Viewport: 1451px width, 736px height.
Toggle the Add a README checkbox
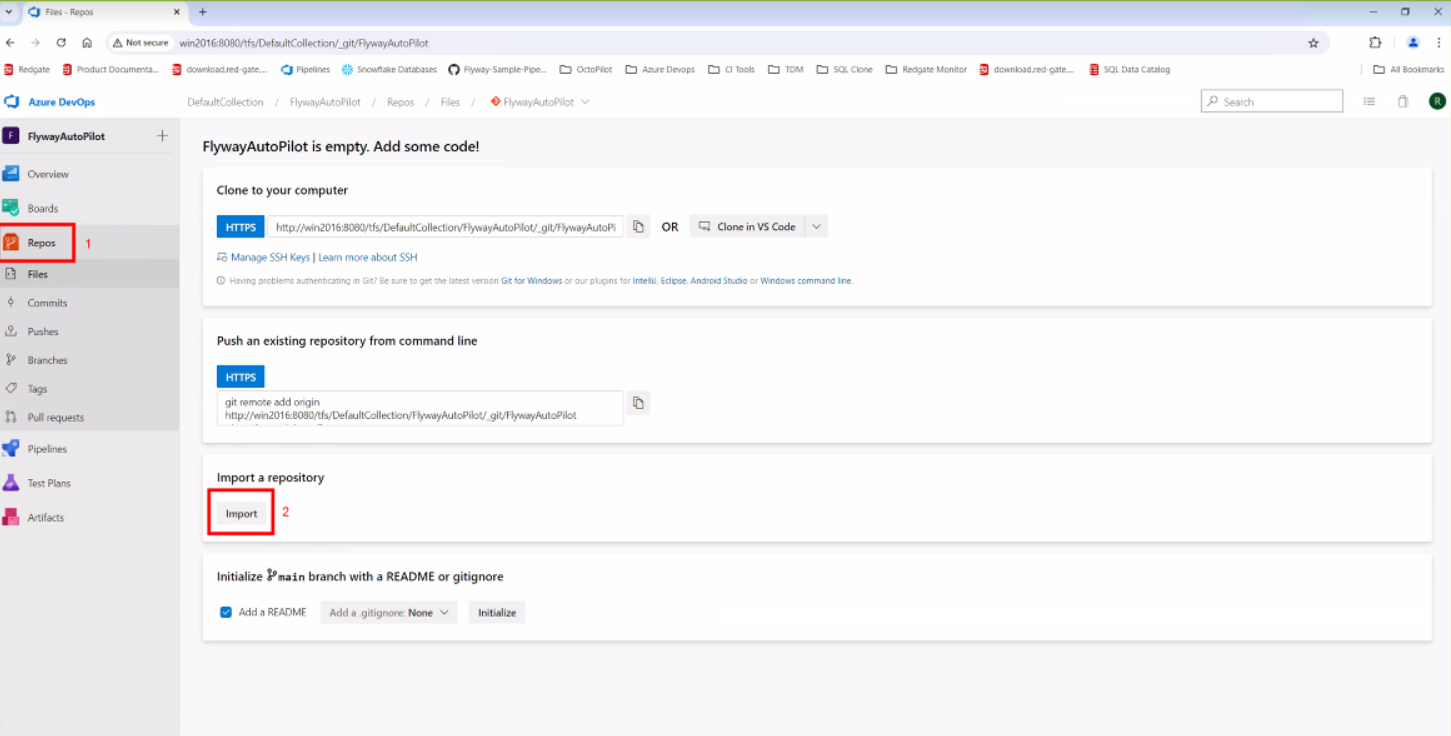click(x=226, y=612)
